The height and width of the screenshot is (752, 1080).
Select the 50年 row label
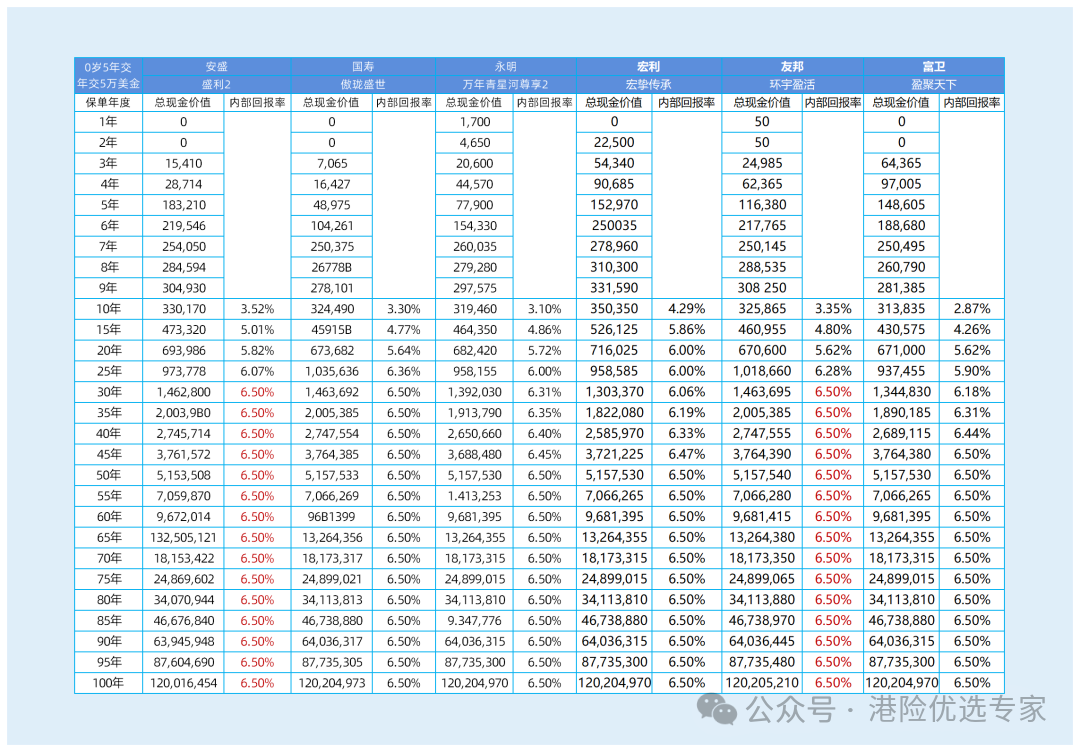tap(108, 475)
